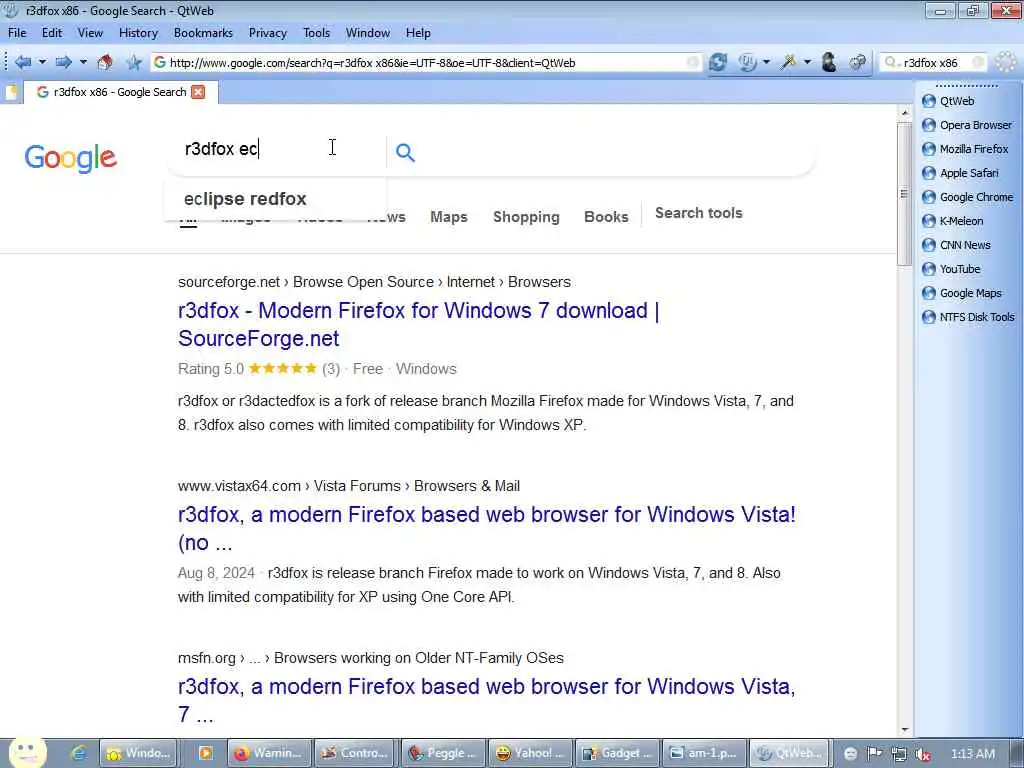Screen dimensions: 1024x768
Task: Open the Edit menu
Action: tap(52, 33)
